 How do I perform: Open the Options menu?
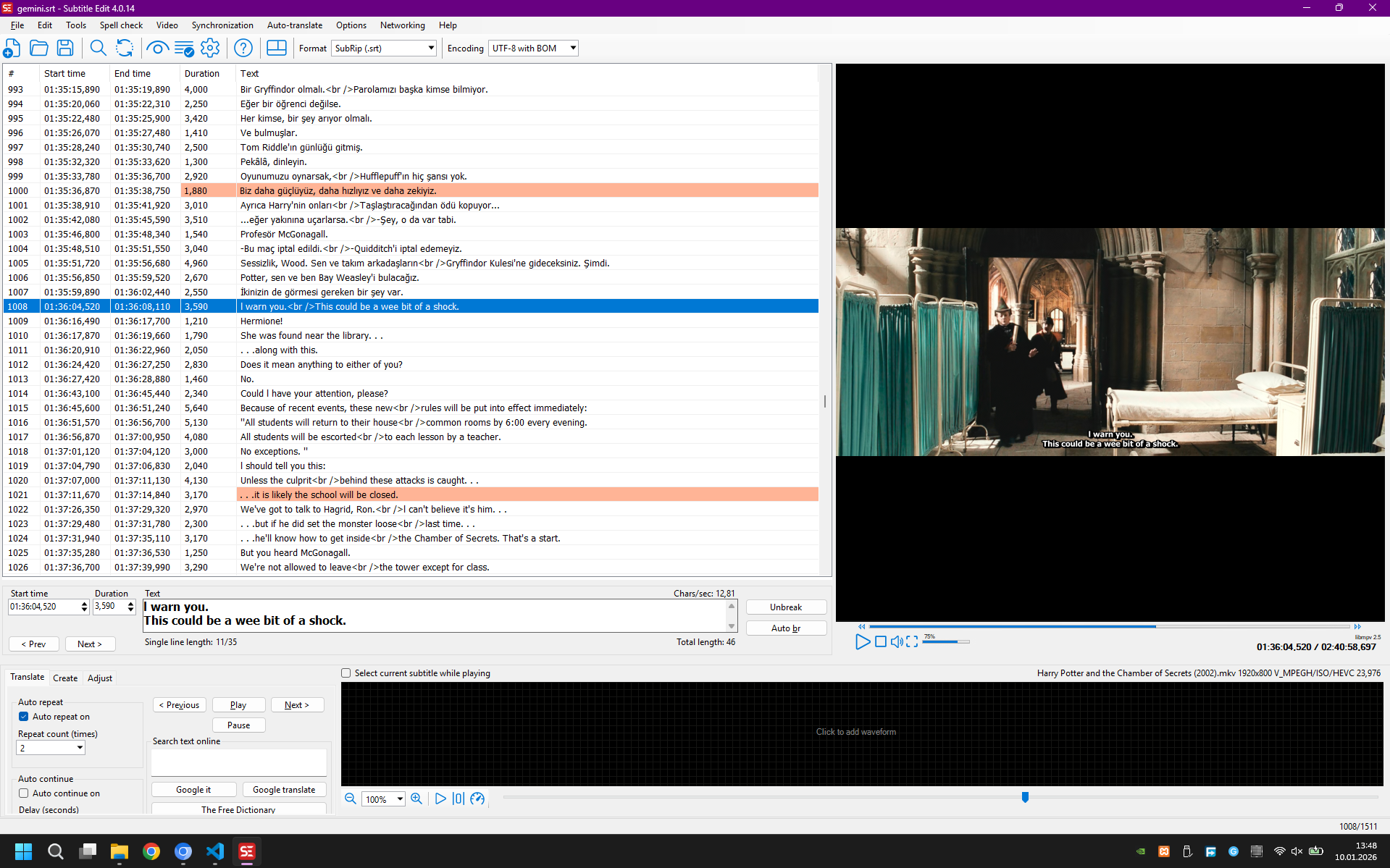[351, 25]
